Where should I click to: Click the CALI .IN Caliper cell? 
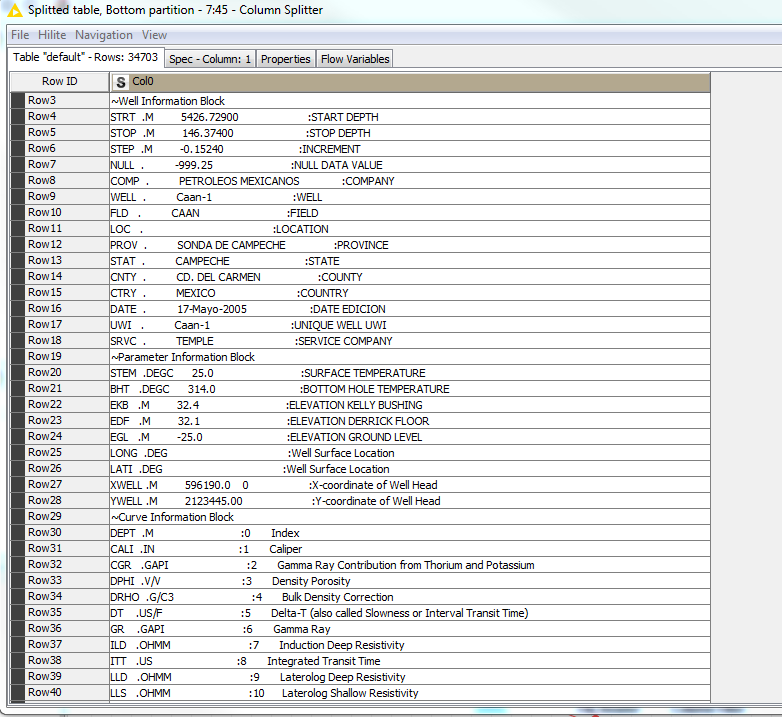click(x=410, y=549)
